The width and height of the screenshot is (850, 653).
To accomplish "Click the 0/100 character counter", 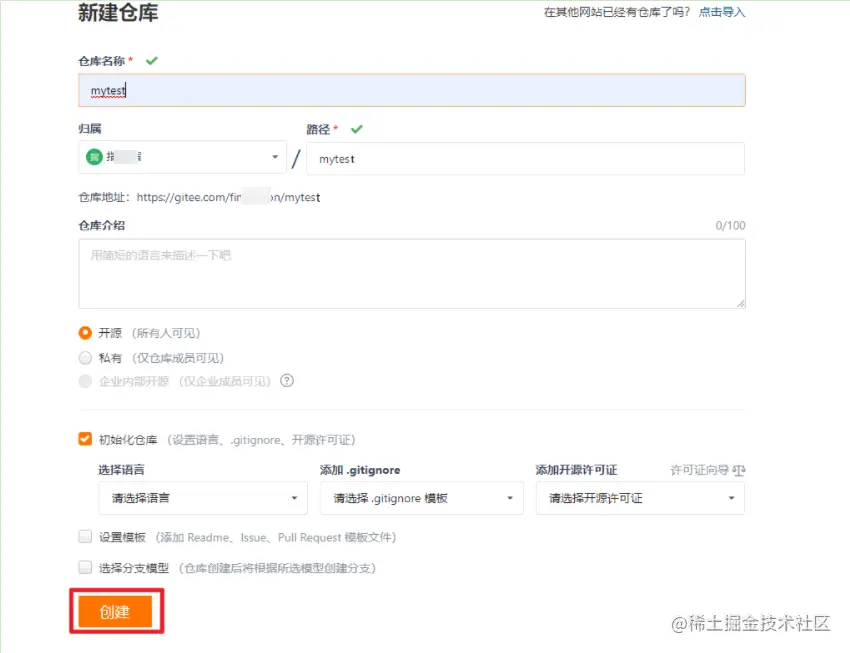I will [x=730, y=225].
